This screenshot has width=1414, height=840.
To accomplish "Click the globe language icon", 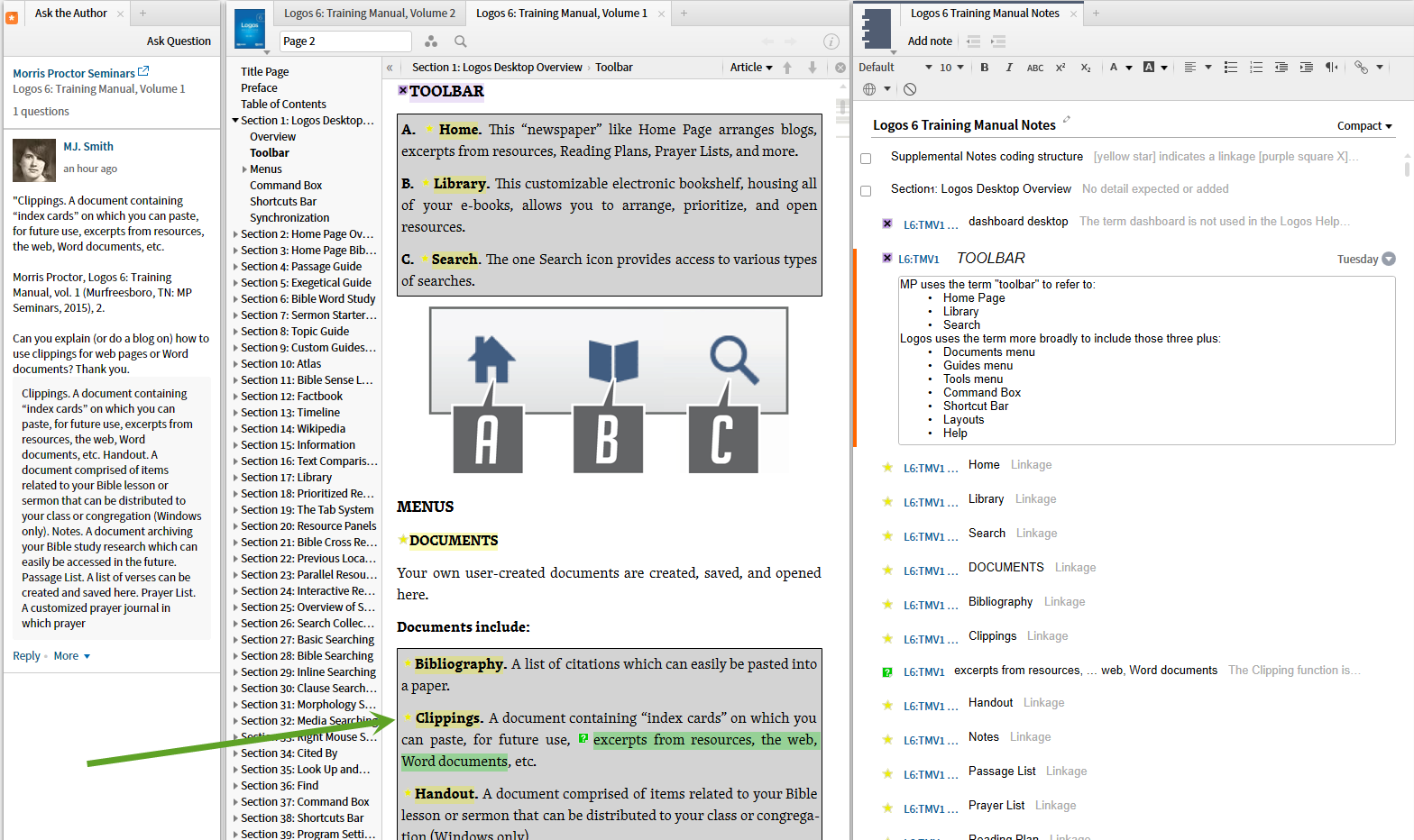I will pyautogui.click(x=869, y=89).
